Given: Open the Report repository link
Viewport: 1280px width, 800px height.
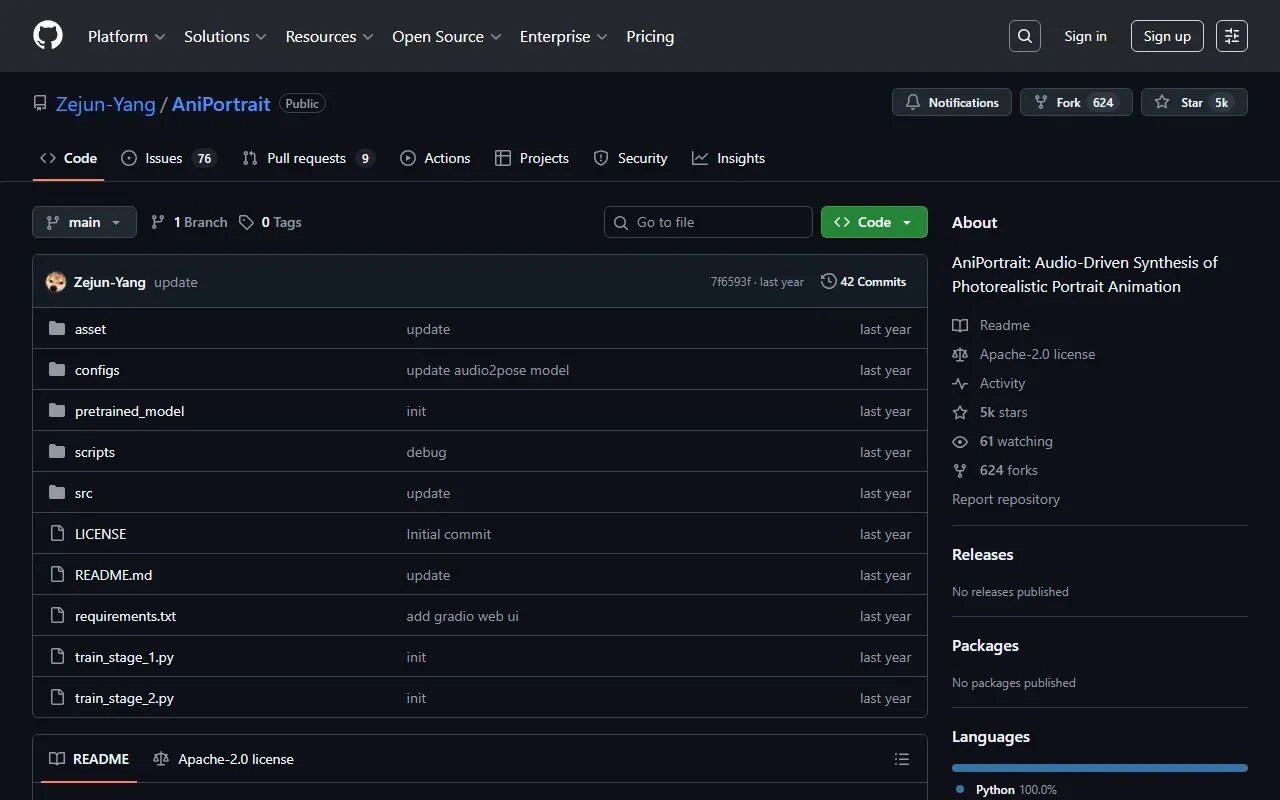Looking at the screenshot, I should [1005, 499].
